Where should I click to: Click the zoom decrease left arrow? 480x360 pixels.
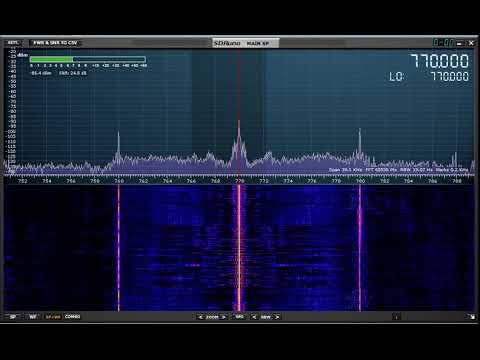point(200,317)
